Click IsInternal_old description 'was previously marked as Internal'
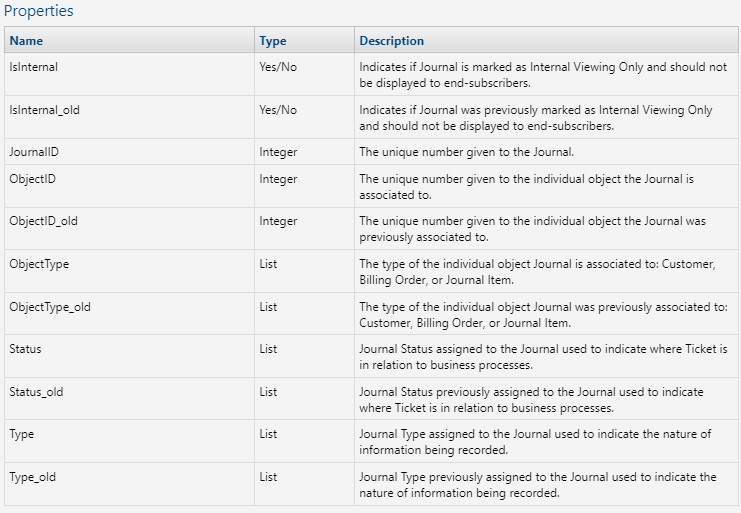741x513 pixels. 536,118
